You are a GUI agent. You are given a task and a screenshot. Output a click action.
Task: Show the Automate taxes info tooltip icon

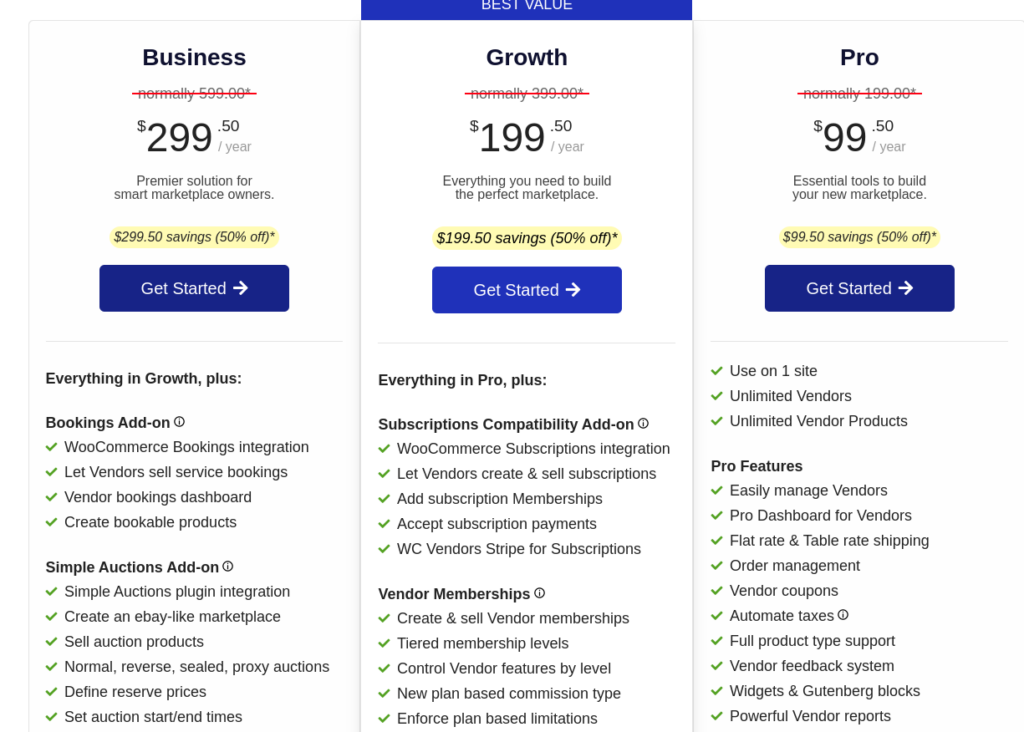843,615
